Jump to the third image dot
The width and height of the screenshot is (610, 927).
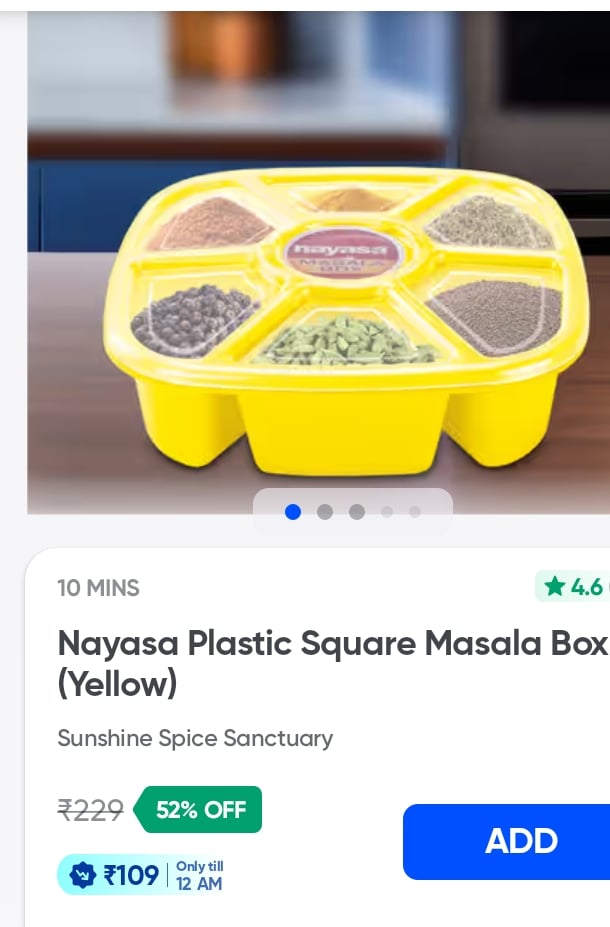pyautogui.click(x=357, y=512)
